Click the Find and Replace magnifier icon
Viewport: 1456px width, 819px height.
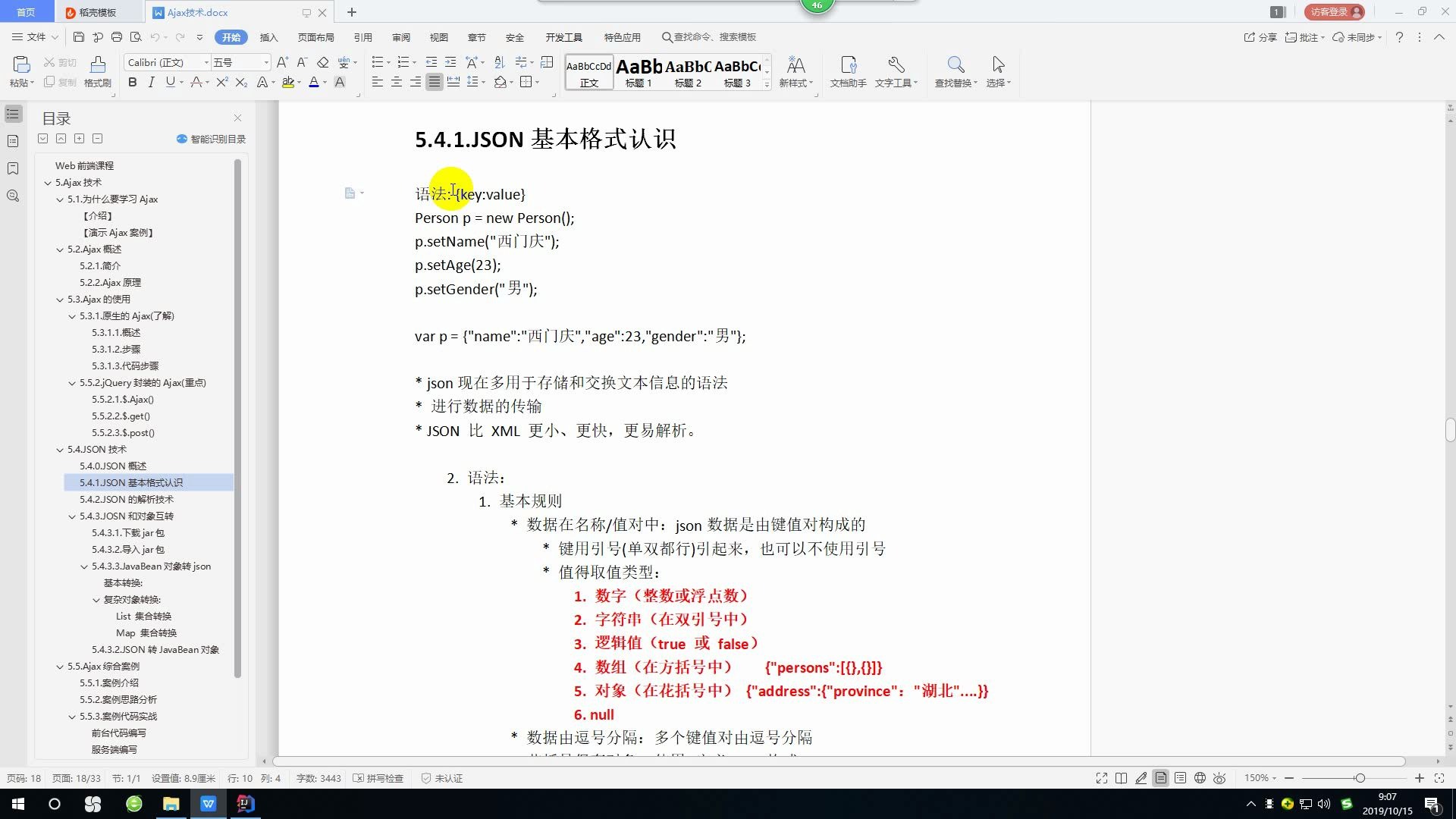point(955,65)
